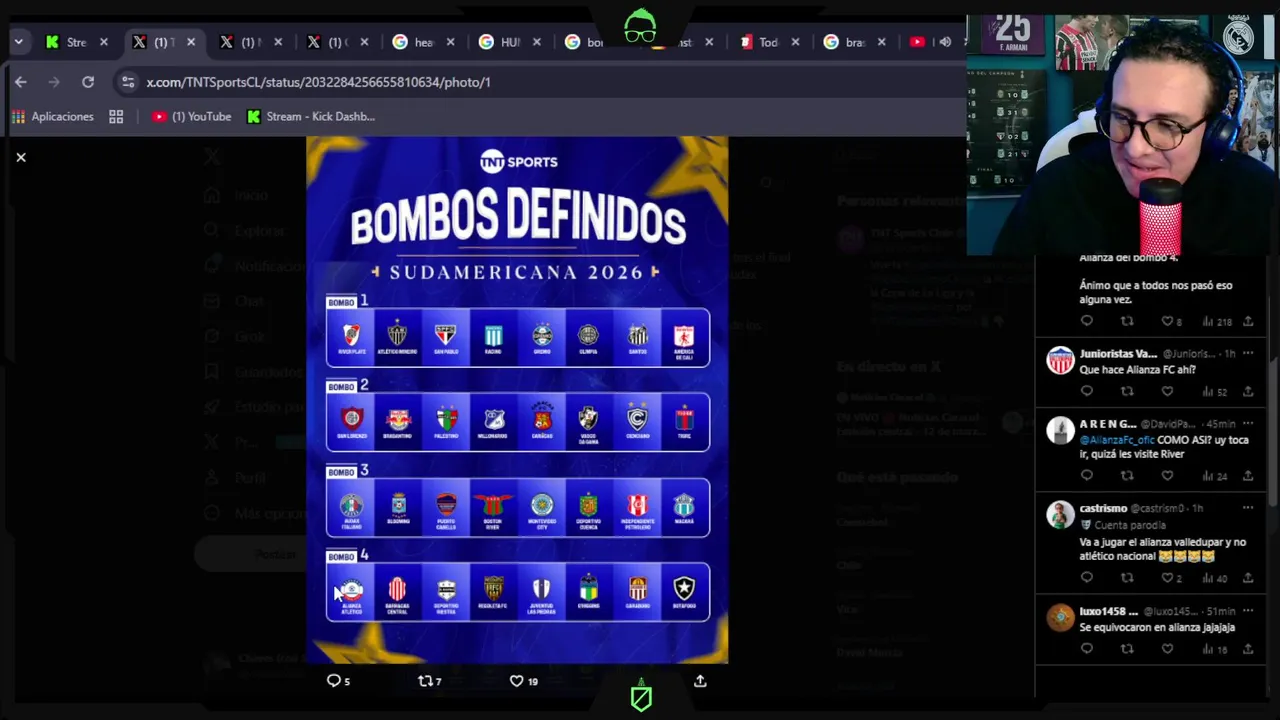The width and height of the screenshot is (1280, 720).
Task: Like castrismo tweet with 2 likes
Action: pyautogui.click(x=1171, y=578)
